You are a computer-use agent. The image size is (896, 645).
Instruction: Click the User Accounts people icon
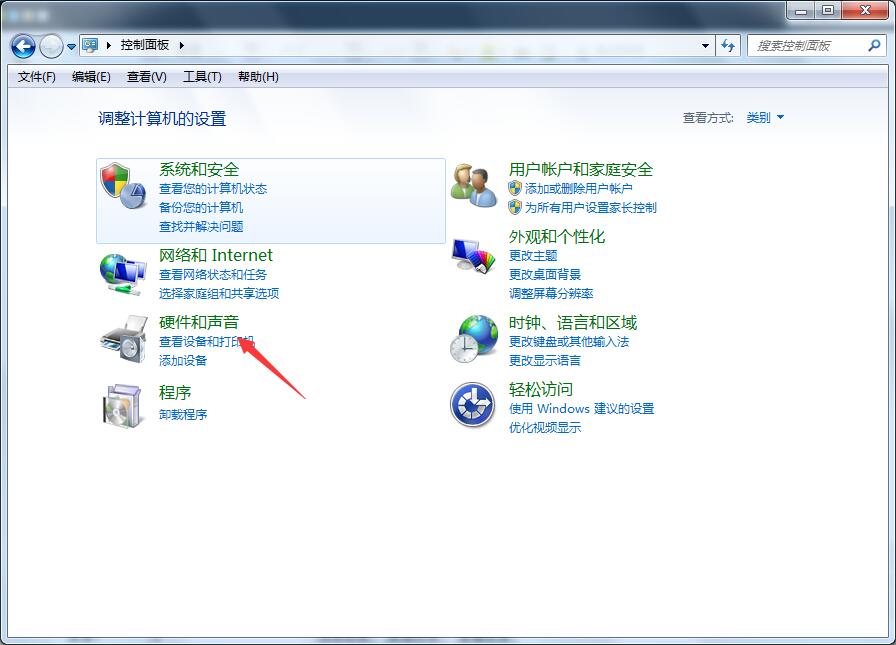[474, 185]
